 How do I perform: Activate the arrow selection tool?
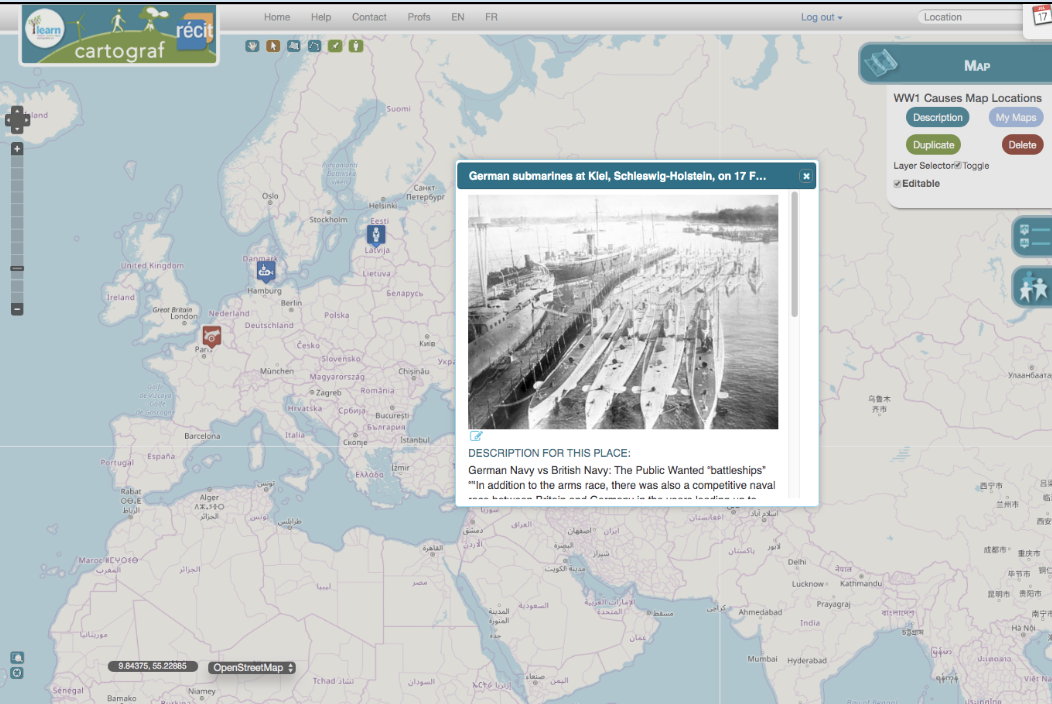pos(272,46)
